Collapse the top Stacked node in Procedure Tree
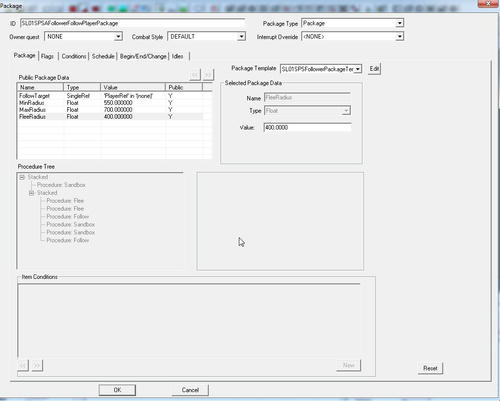Screen dimensions: 500x401 22,177
